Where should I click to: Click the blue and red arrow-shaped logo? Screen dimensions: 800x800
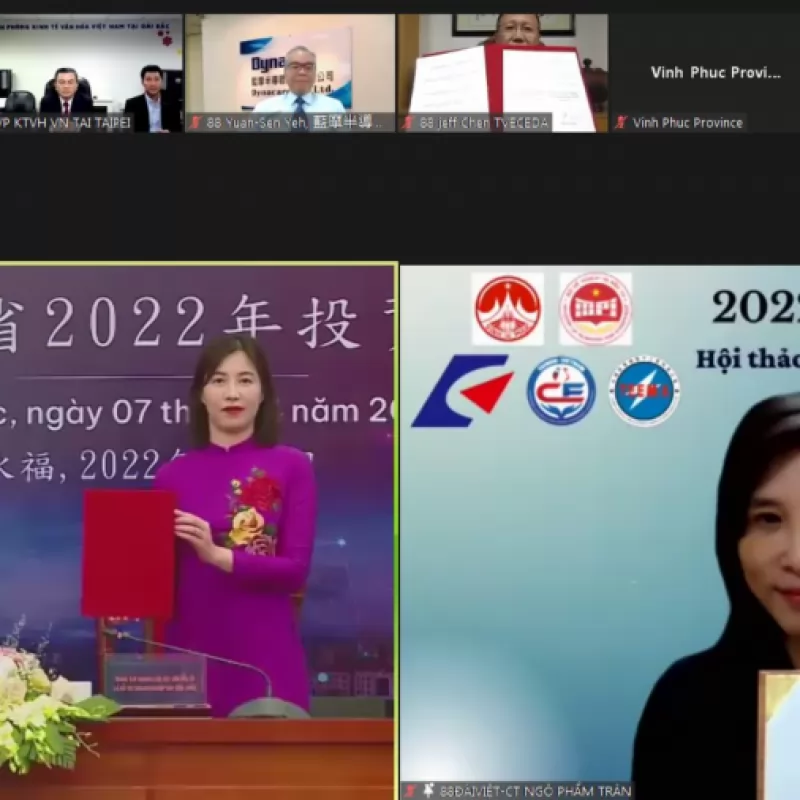click(x=462, y=391)
